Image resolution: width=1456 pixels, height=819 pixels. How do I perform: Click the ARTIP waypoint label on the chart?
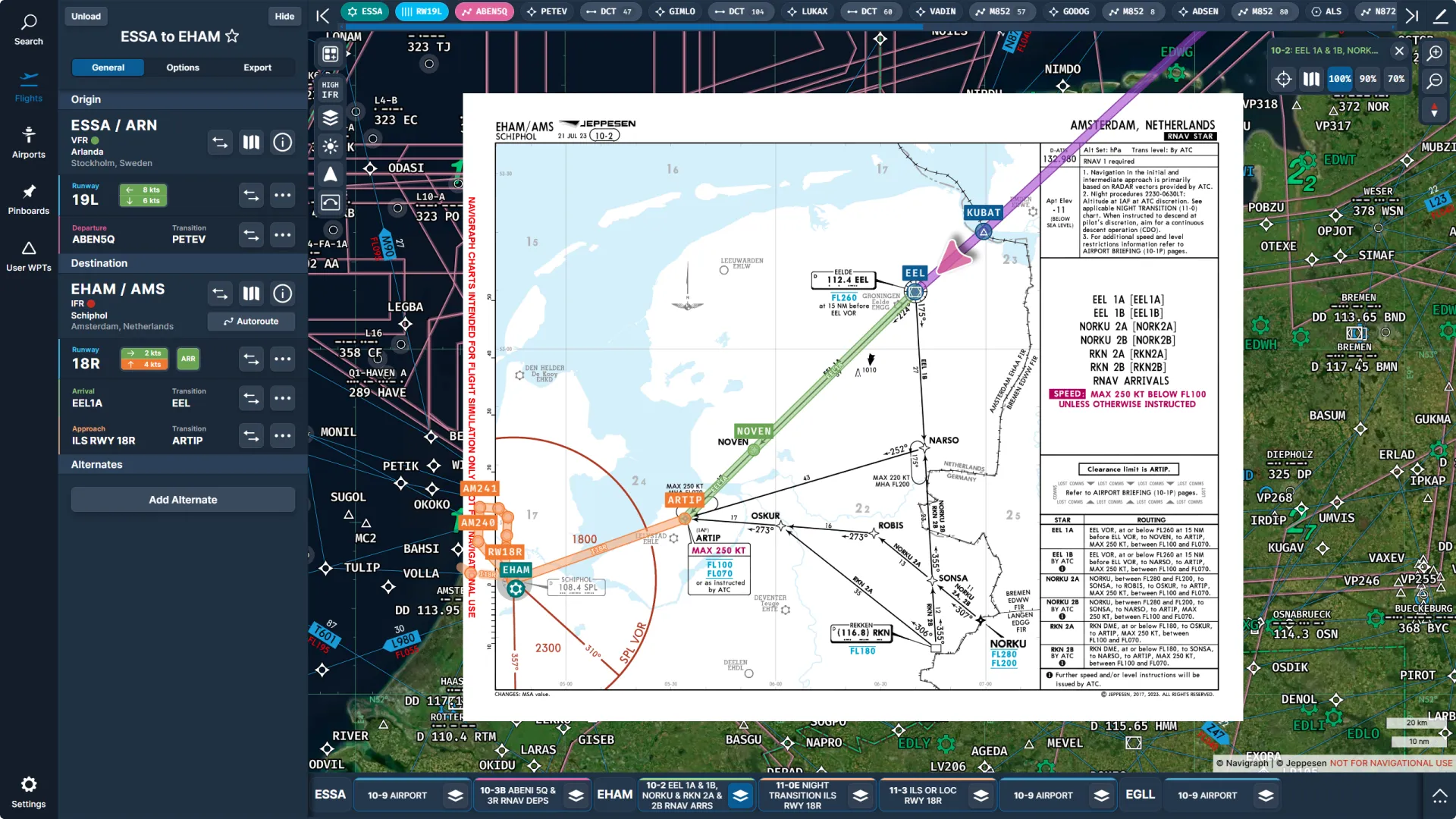[685, 500]
